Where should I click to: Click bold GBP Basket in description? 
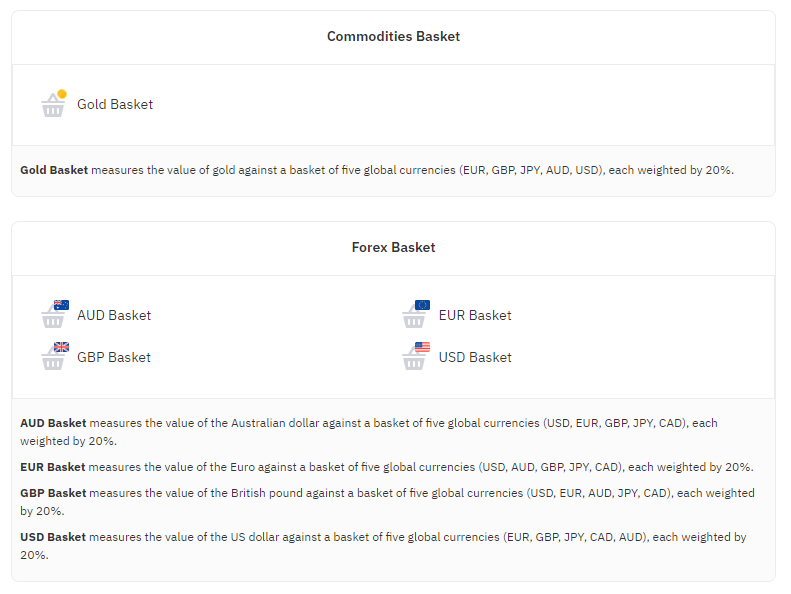point(53,493)
